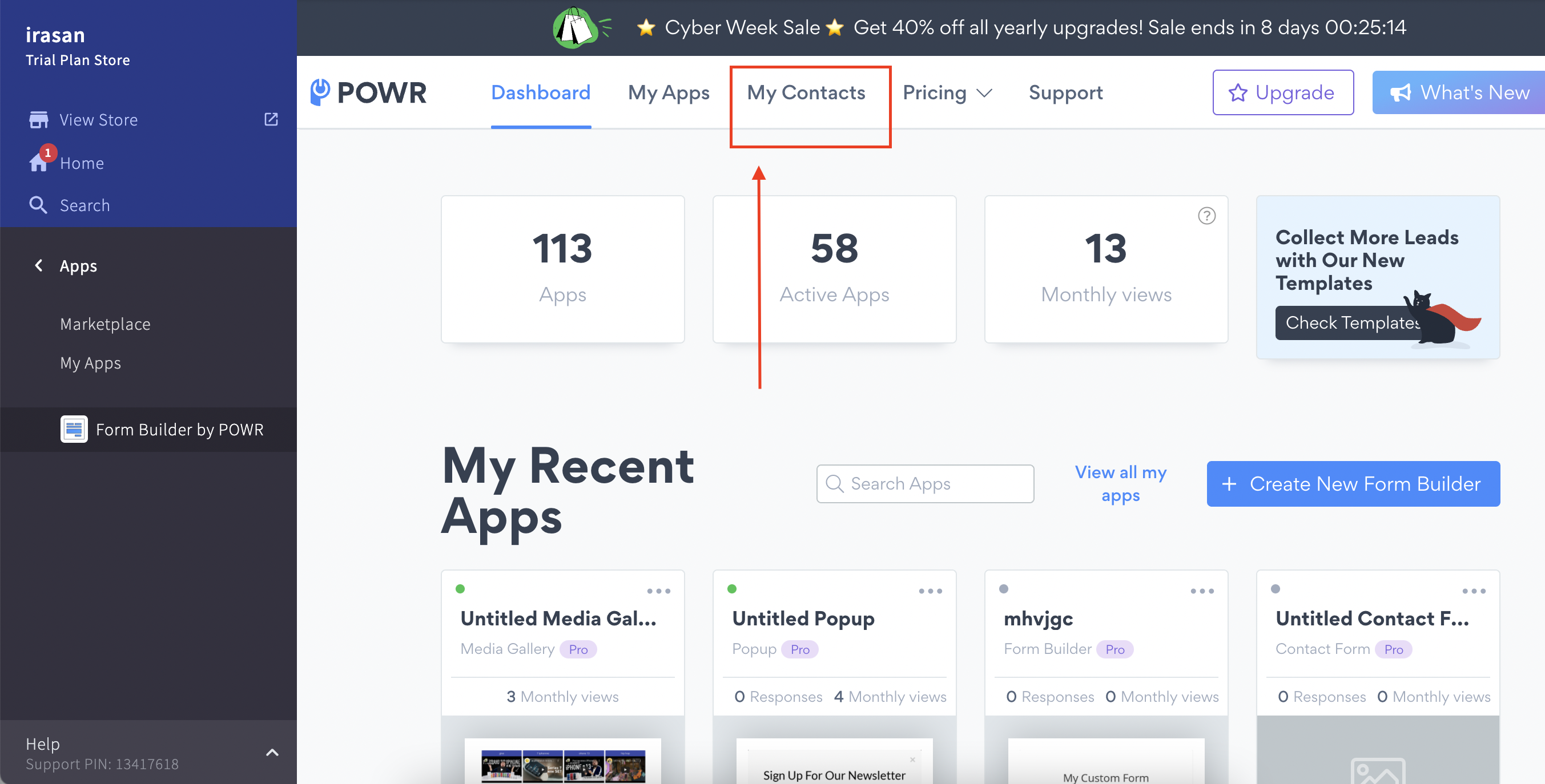Click the star icon on Upgrade button
This screenshot has width=1545, height=784.
pyautogui.click(x=1238, y=93)
